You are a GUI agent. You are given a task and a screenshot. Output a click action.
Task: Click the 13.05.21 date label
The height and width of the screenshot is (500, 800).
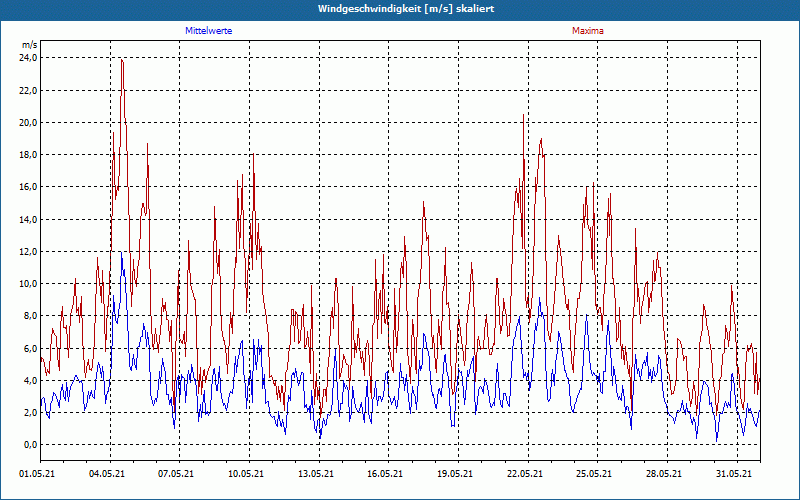point(316,474)
